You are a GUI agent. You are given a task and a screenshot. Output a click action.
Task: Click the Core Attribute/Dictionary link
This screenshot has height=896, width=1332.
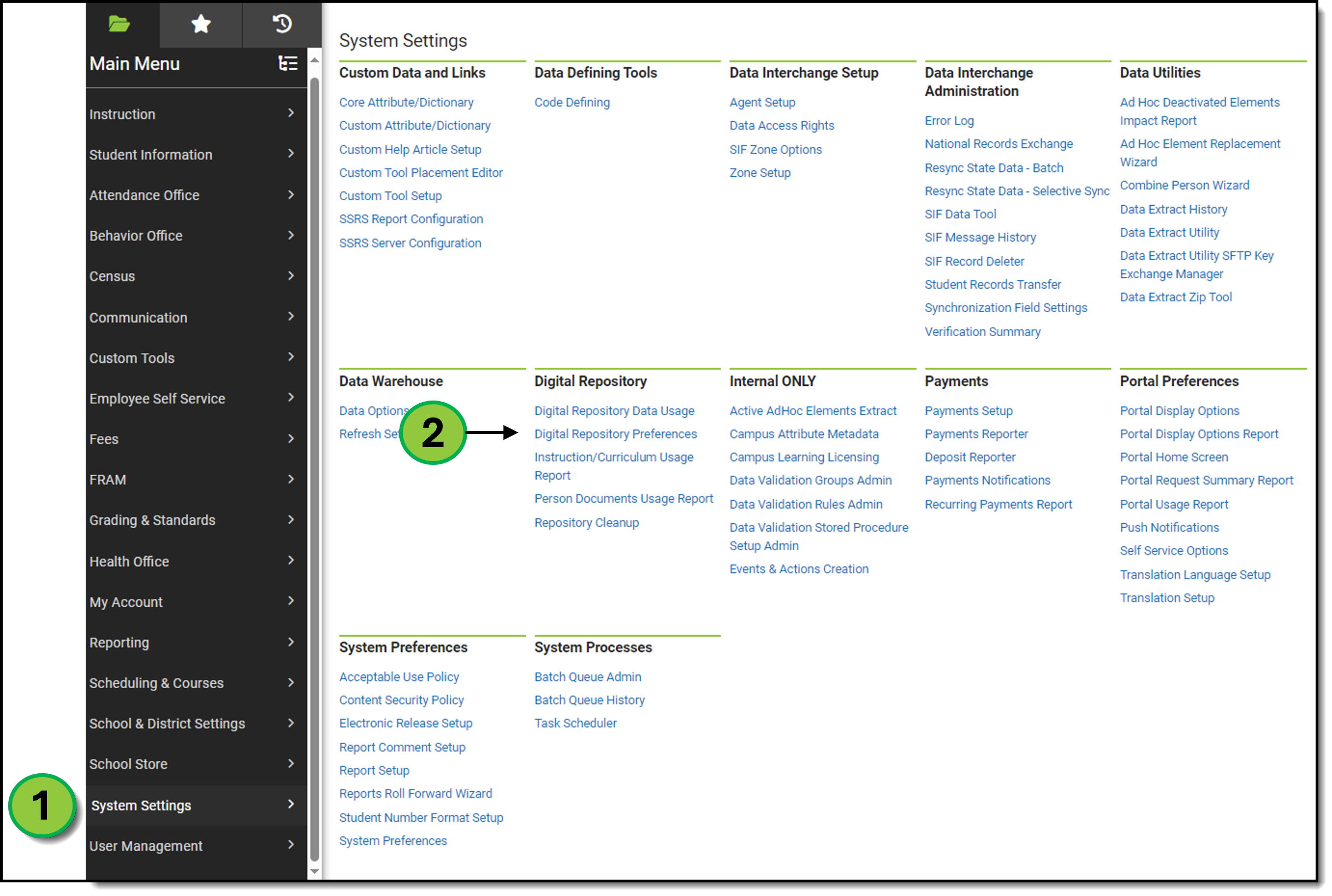(x=407, y=102)
